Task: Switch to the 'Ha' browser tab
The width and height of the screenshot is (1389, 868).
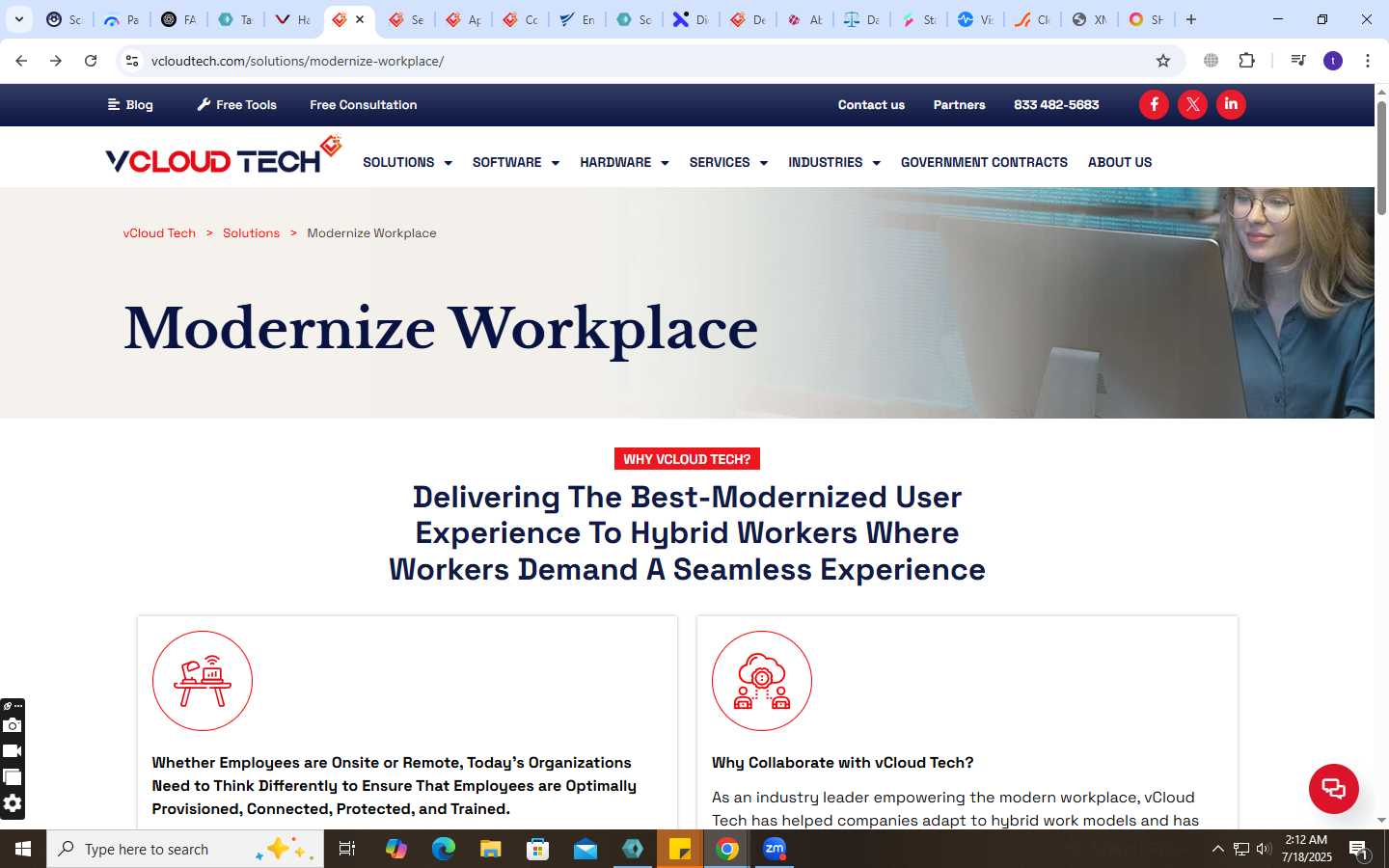Action: click(292, 19)
